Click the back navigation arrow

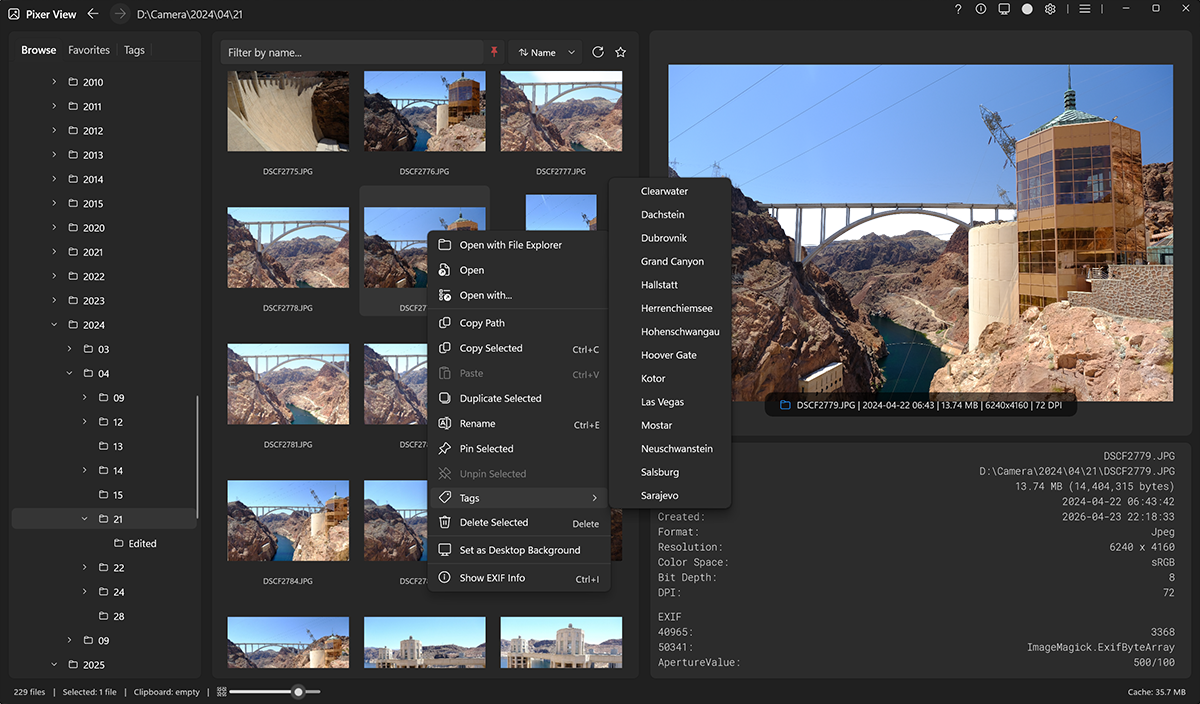coord(92,14)
